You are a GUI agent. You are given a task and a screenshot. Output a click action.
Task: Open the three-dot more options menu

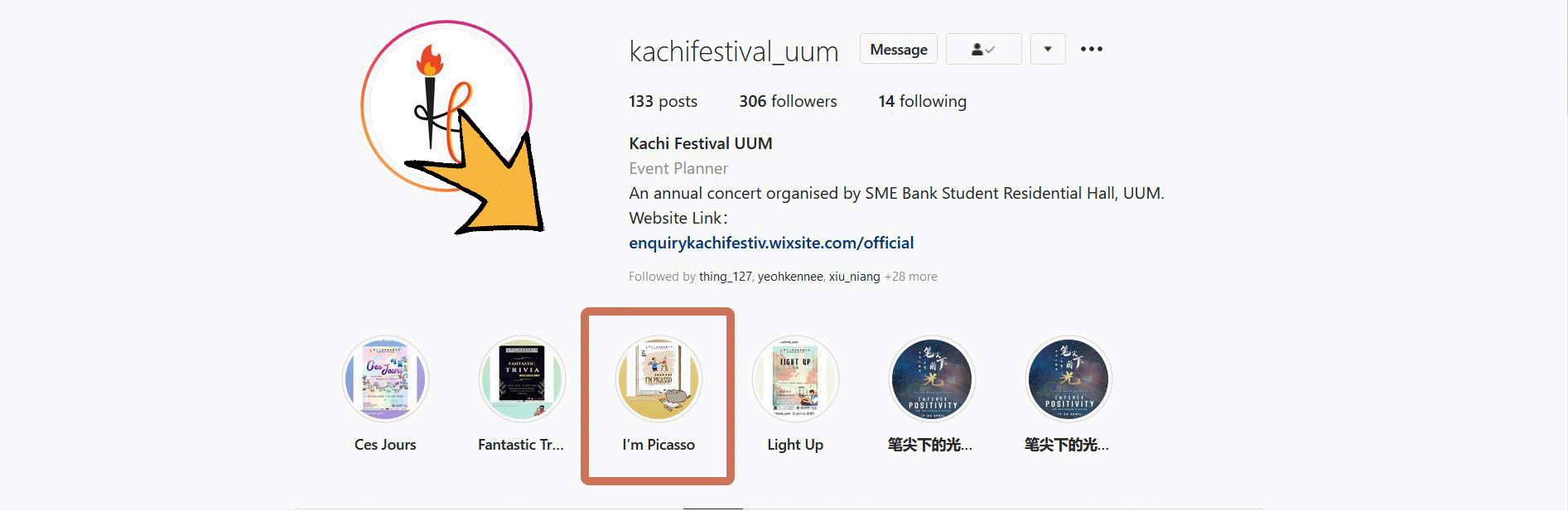(x=1092, y=49)
